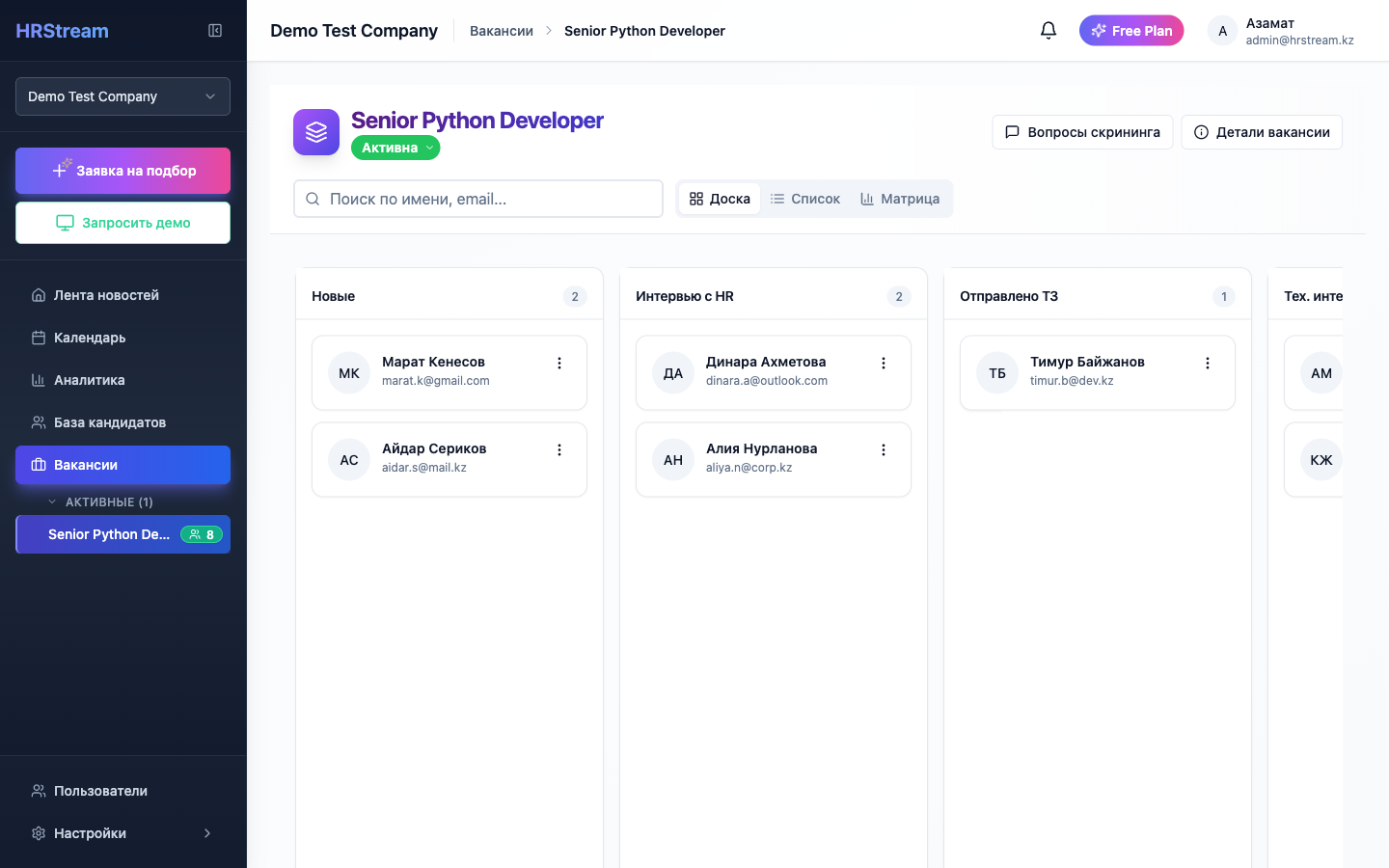Image resolution: width=1389 pixels, height=868 pixels.
Task: Click the Вакансии briefcase icon in sidebar
Action: (x=38, y=464)
